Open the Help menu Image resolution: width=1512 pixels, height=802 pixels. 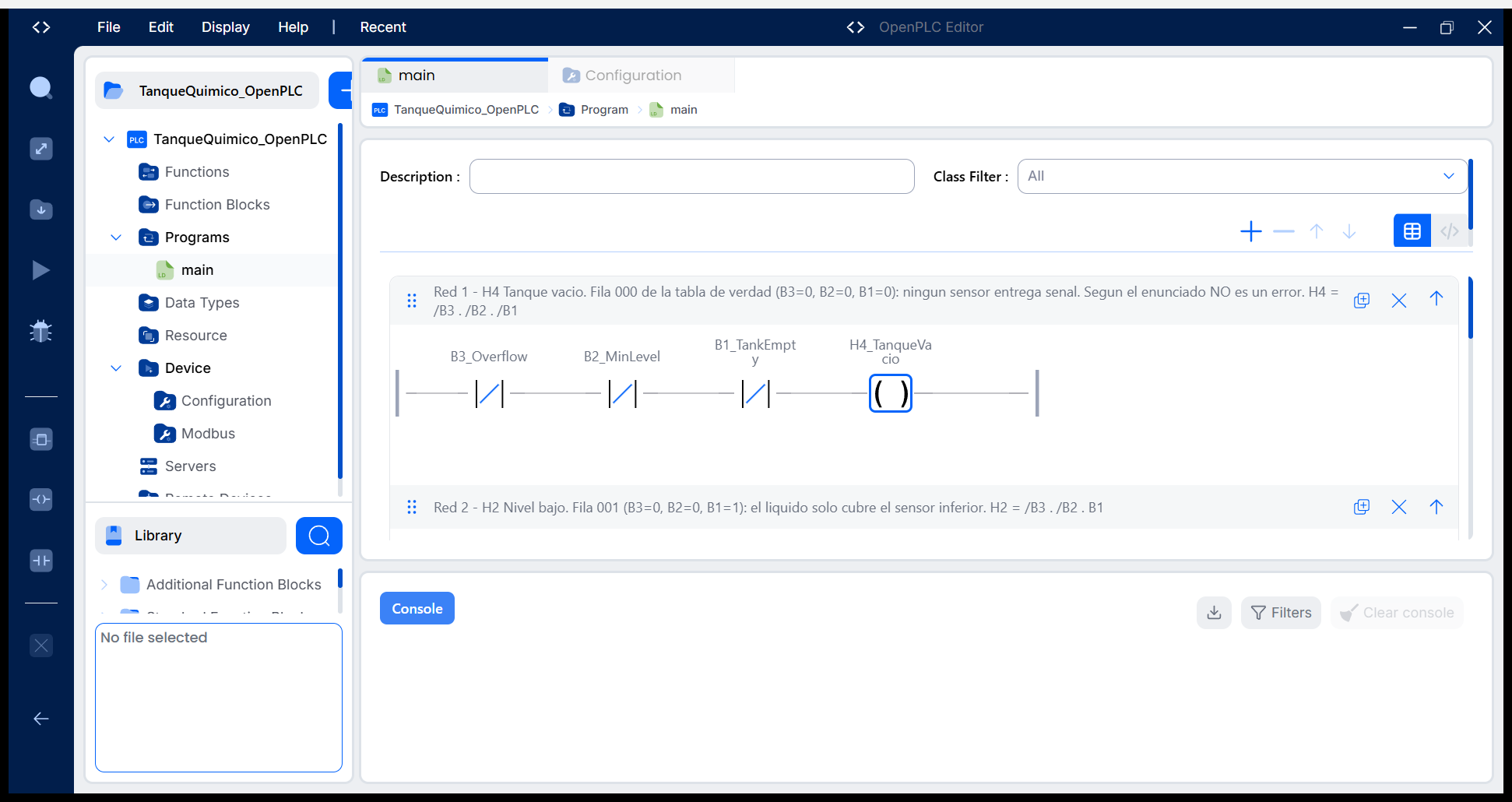point(294,27)
